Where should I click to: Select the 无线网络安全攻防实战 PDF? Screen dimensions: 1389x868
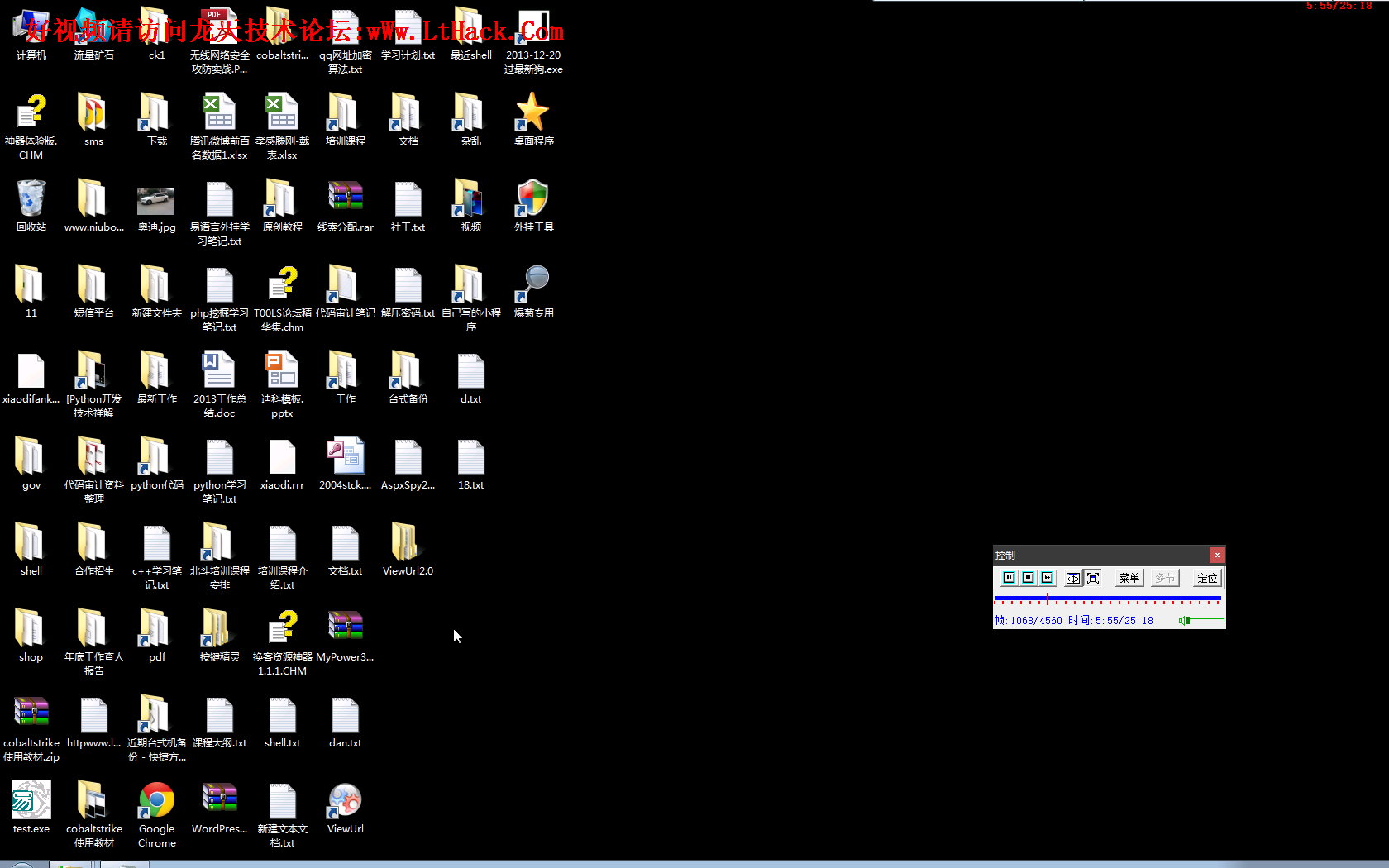pos(220,40)
